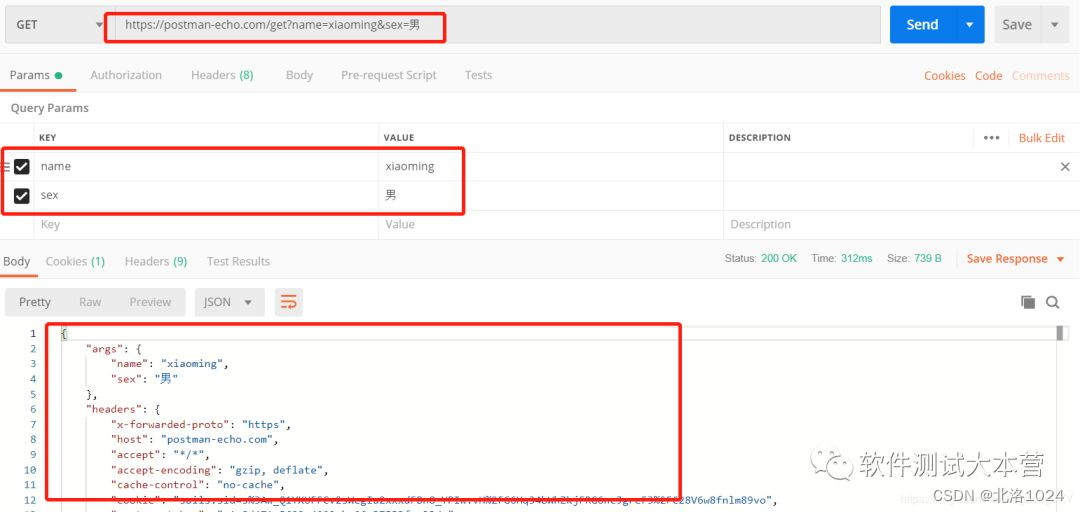Open the Comments link
The image size is (1080, 512).
coord(1040,76)
